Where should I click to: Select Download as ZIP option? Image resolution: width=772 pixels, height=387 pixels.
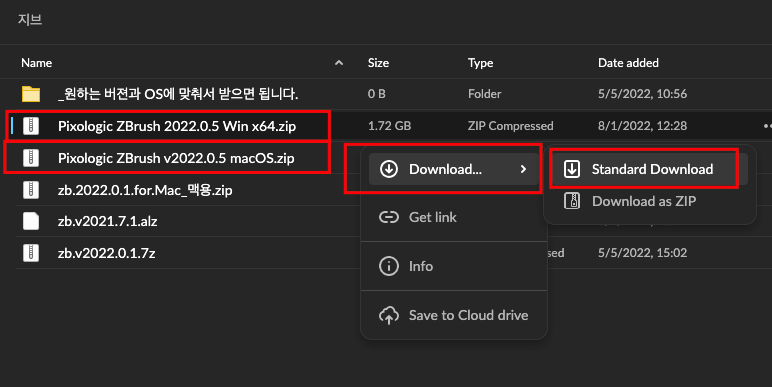[649, 201]
